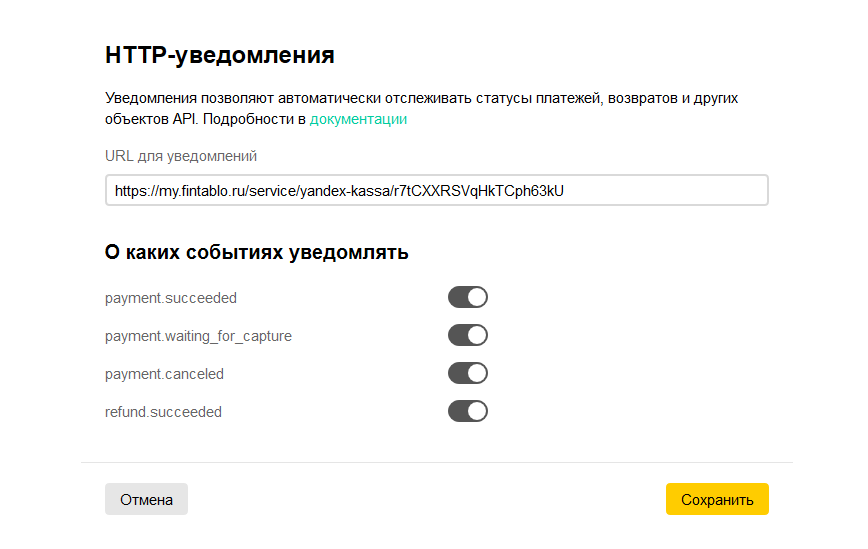Screen dimensions: 868x549
Task: Click the "URL для уведомлений" field label
Action: 181,156
